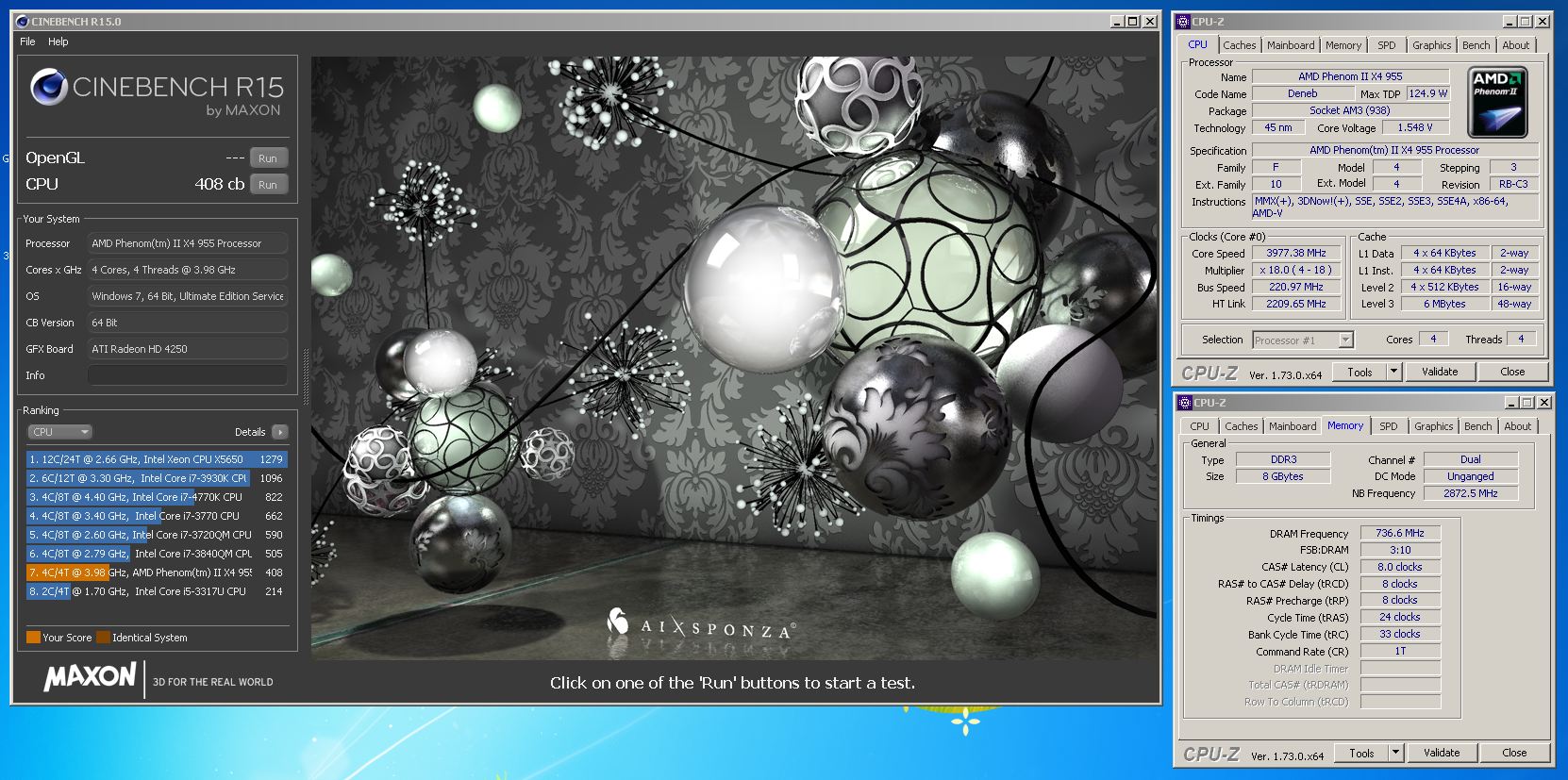This screenshot has height=780, width=1568.
Task: Click the Your Score orange legend swatch
Action: (33, 638)
